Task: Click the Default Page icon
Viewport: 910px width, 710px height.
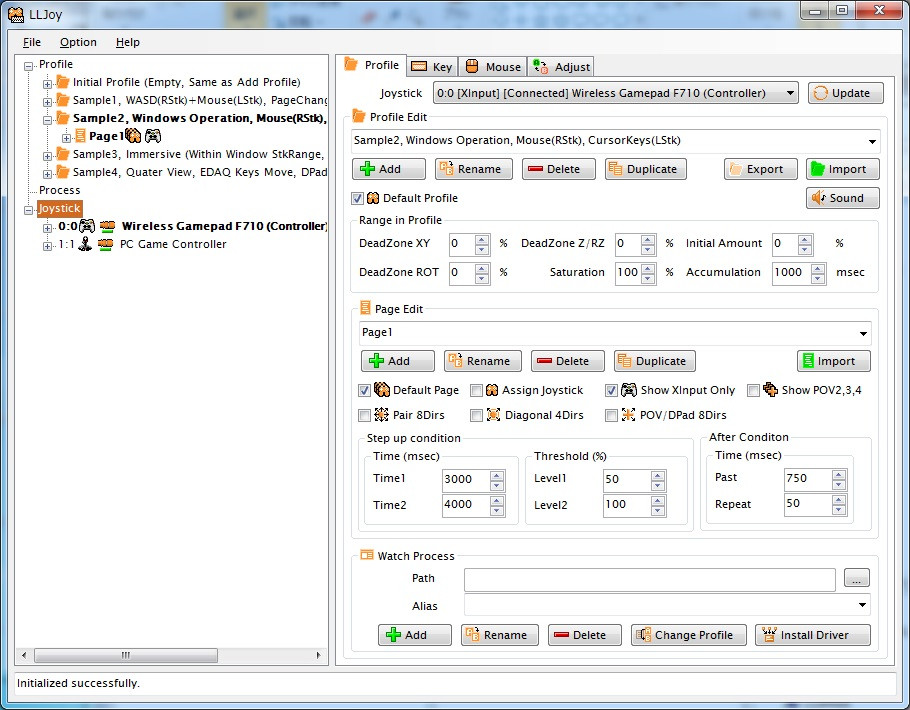Action: point(382,390)
